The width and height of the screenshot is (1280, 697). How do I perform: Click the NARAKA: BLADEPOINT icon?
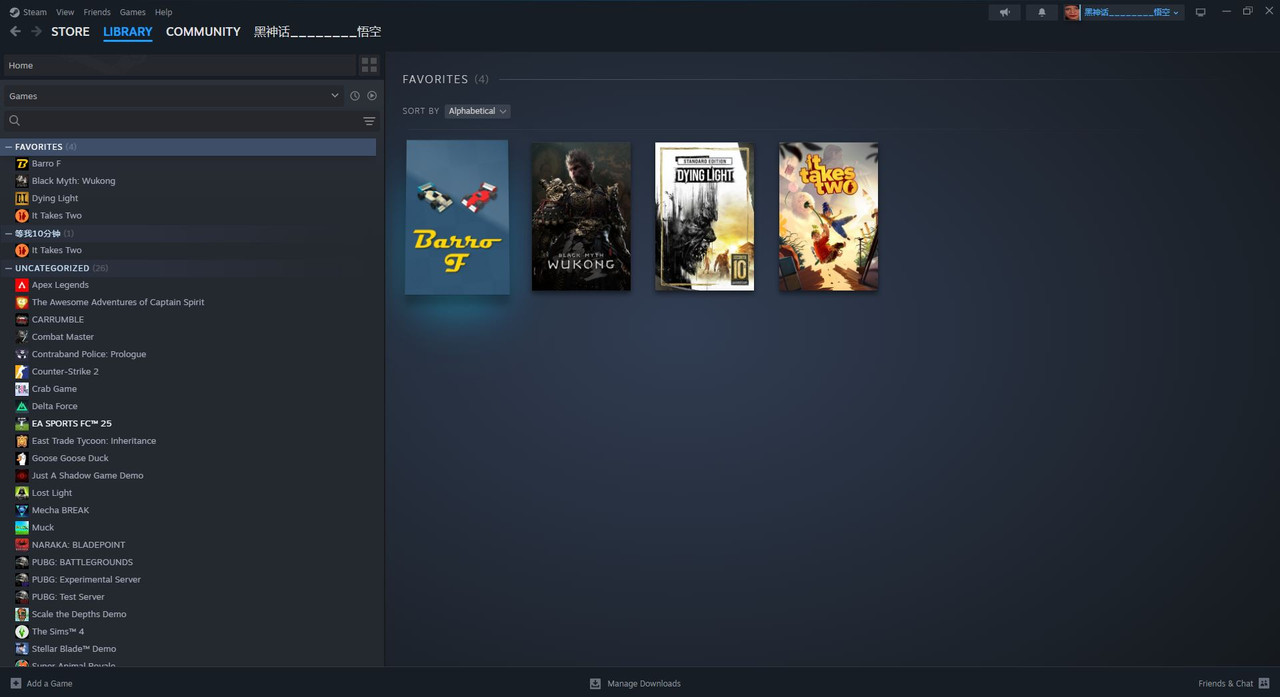tap(22, 545)
